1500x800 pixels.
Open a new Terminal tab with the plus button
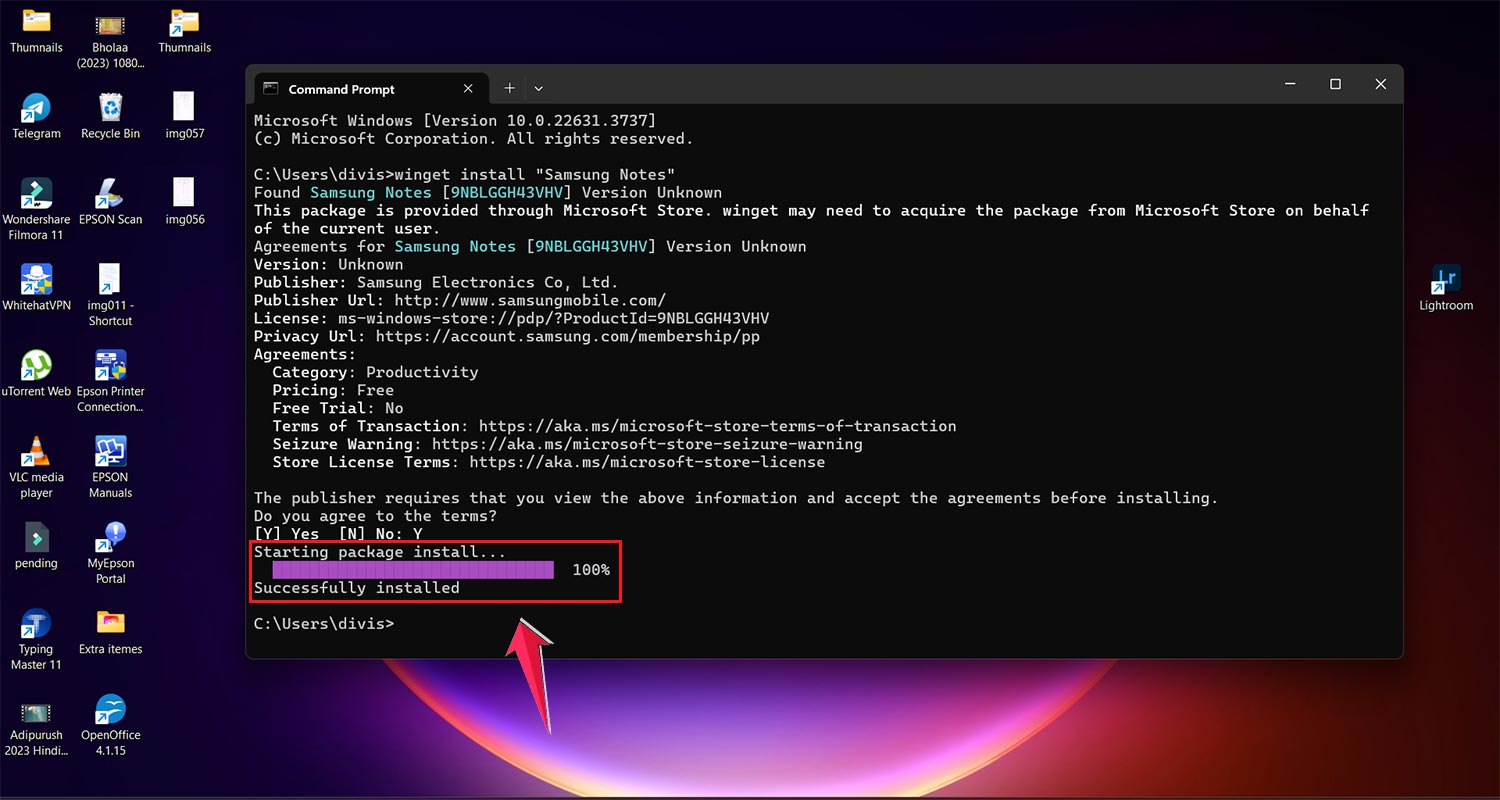[x=509, y=88]
